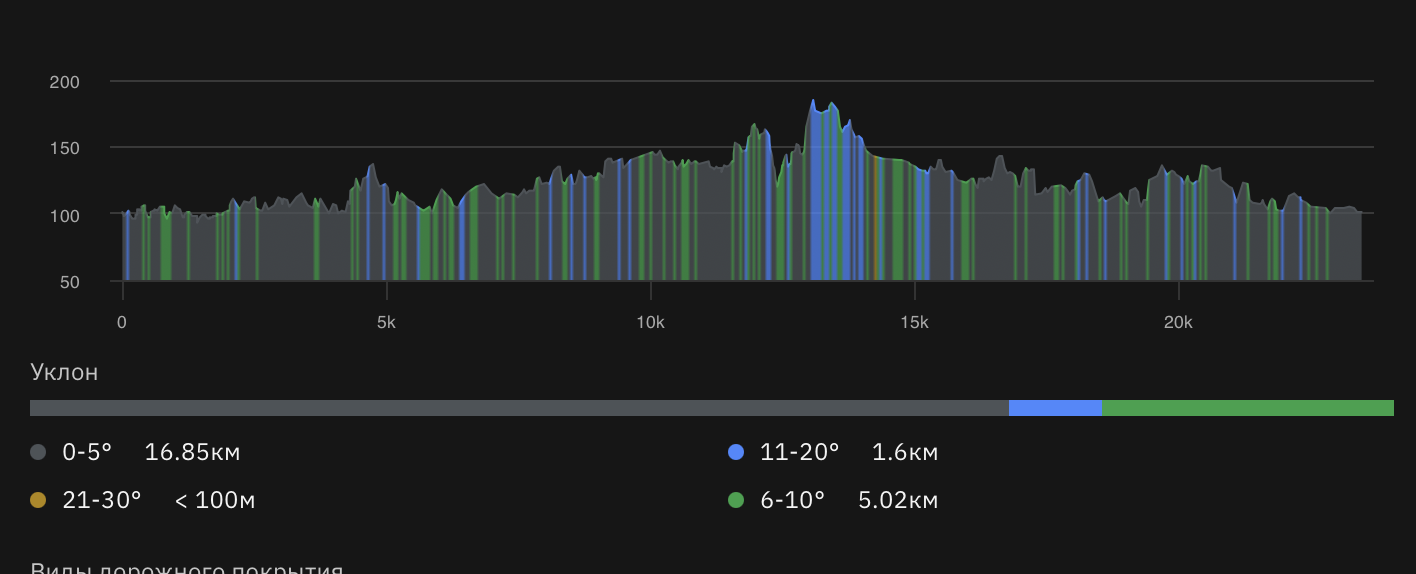Click the green segment of slope bar
Screen dimensions: 1416x574
click(1247, 408)
